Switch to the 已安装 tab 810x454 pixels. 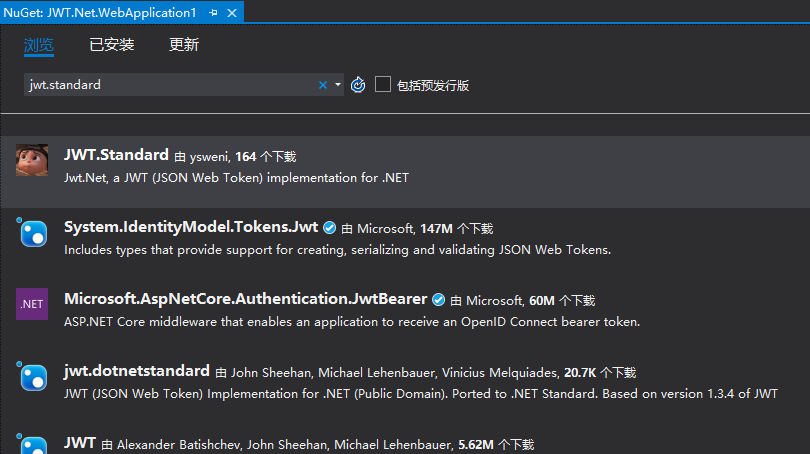(x=111, y=45)
